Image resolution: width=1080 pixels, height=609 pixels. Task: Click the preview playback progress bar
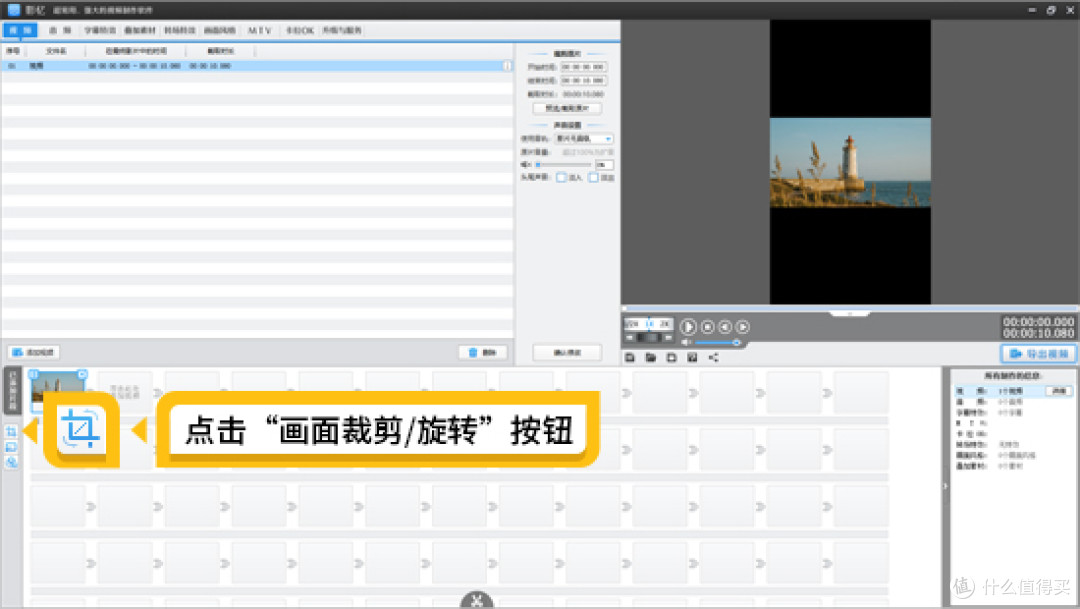click(849, 308)
